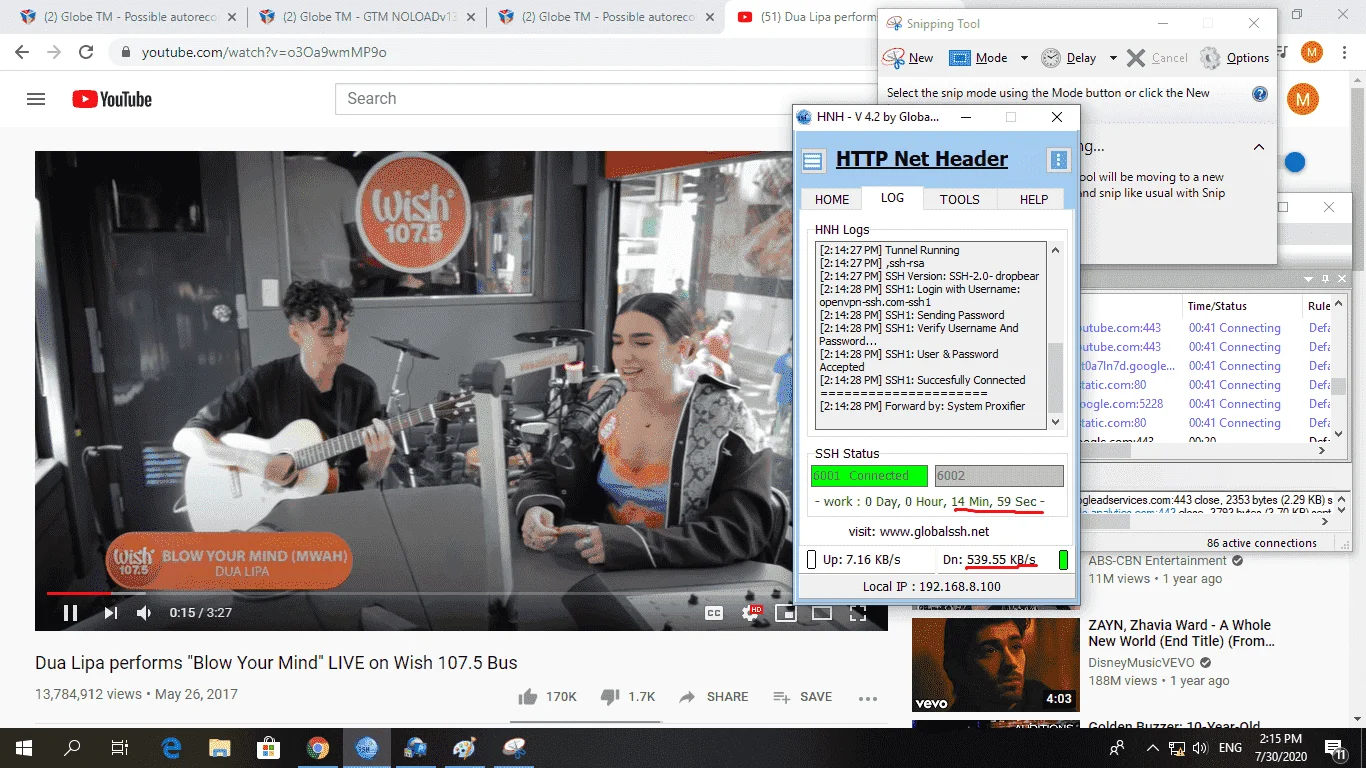1366x768 pixels.
Task: Go to the YouTube home logo
Action: (112, 99)
